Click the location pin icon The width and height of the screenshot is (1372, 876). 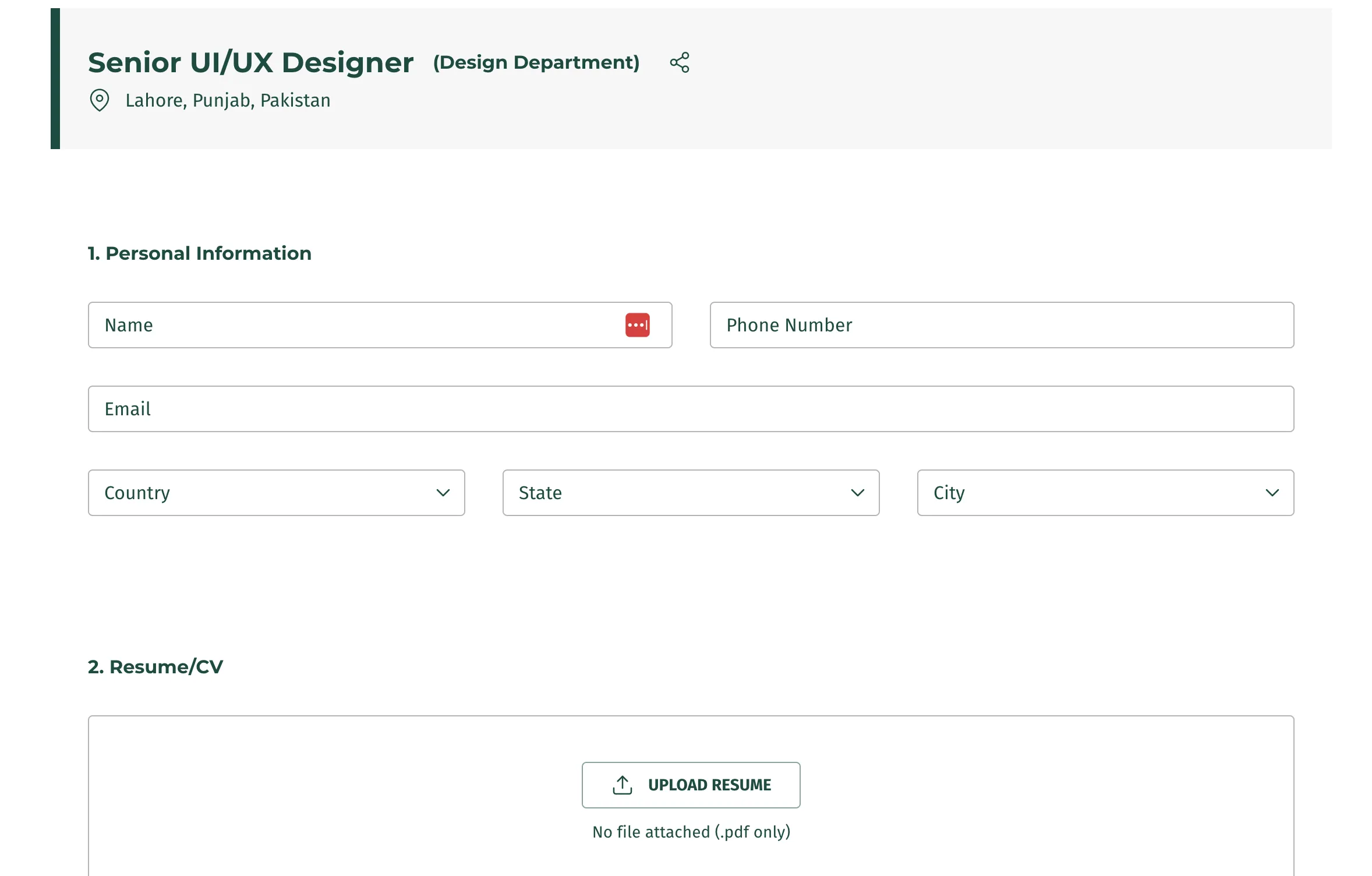coord(100,100)
